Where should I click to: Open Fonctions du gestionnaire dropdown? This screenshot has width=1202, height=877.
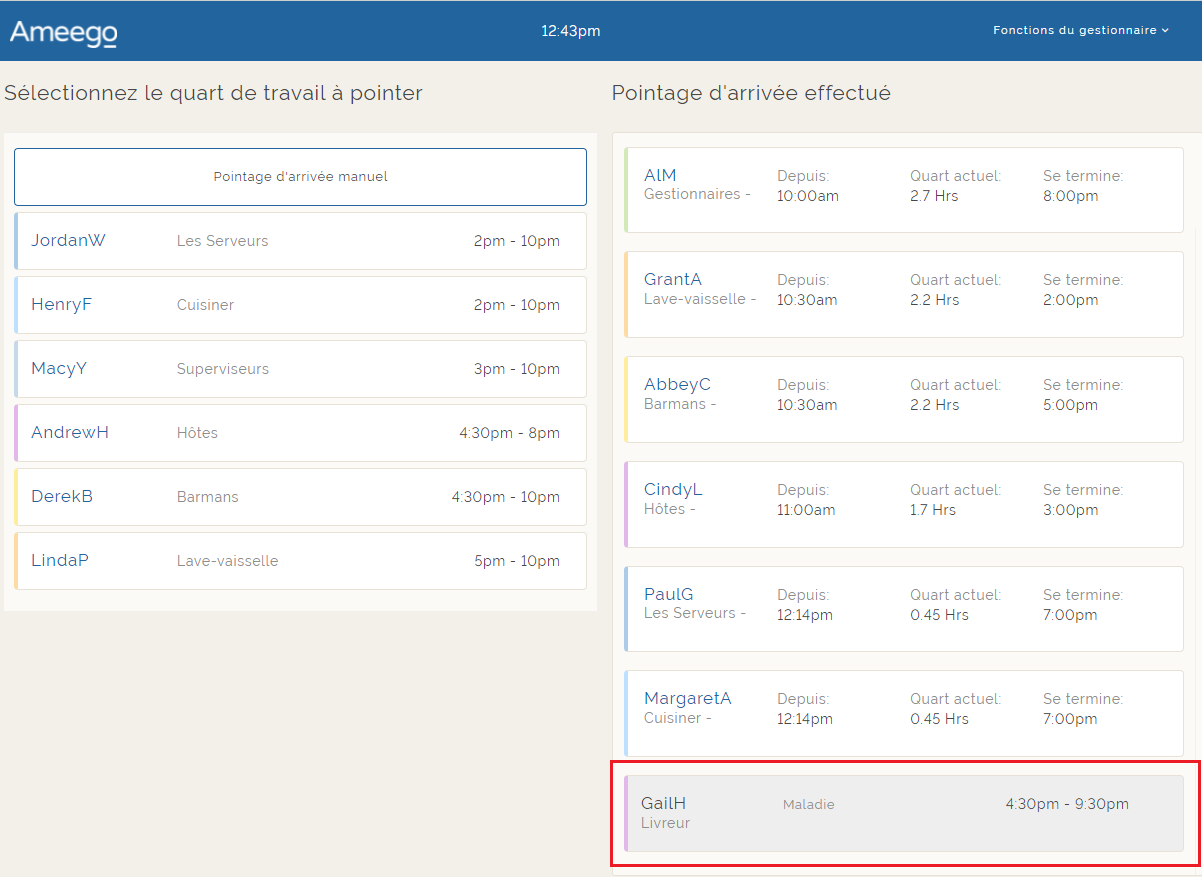1079,30
